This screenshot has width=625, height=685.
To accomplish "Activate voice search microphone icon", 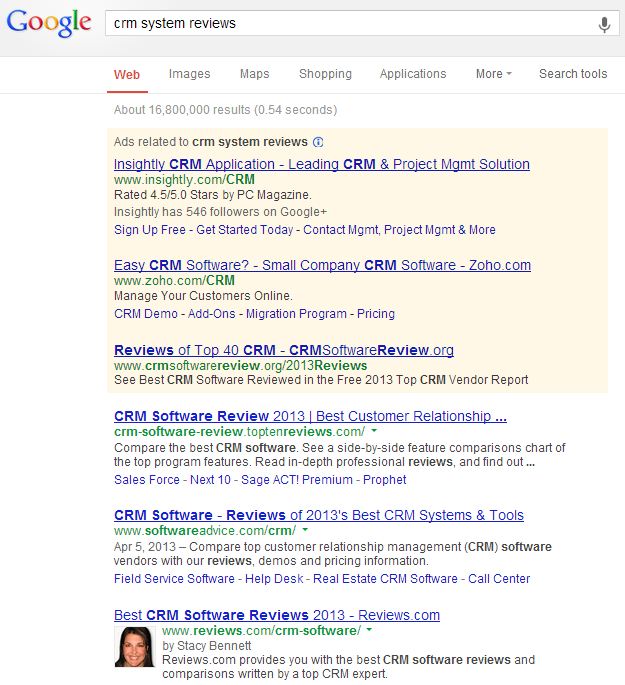I will point(604,24).
